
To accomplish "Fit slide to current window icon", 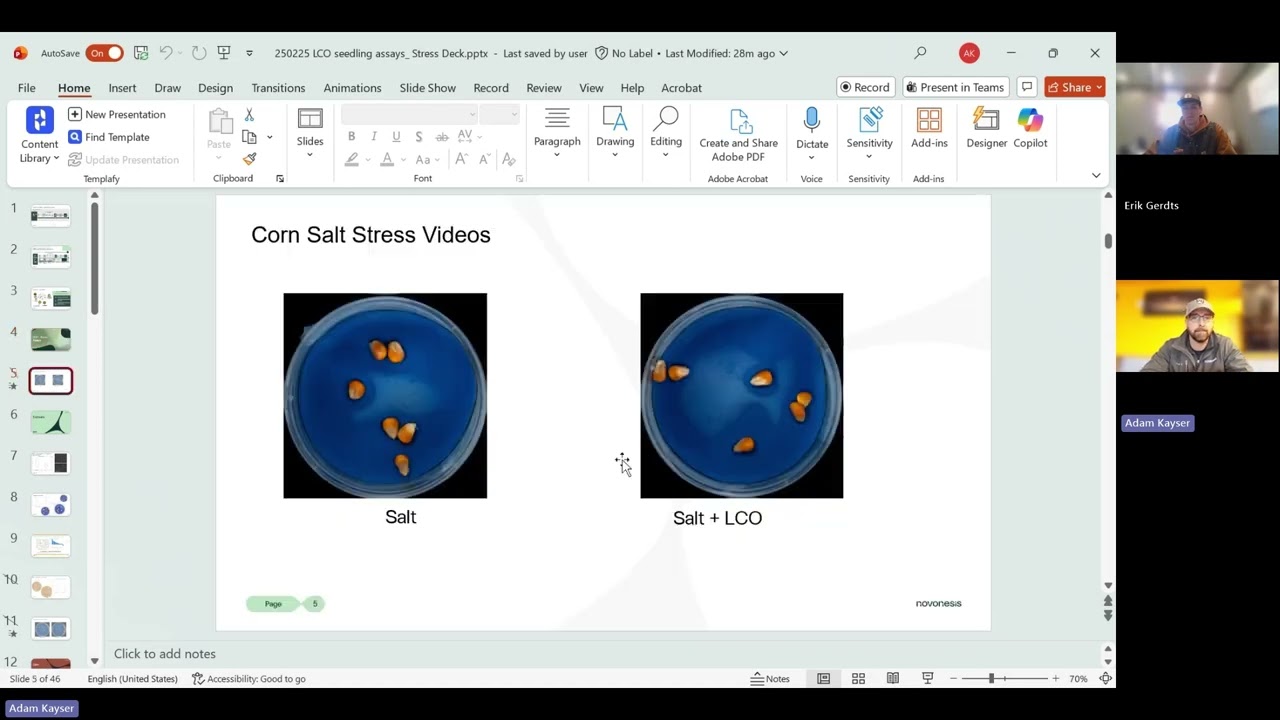I will pos(1105,678).
